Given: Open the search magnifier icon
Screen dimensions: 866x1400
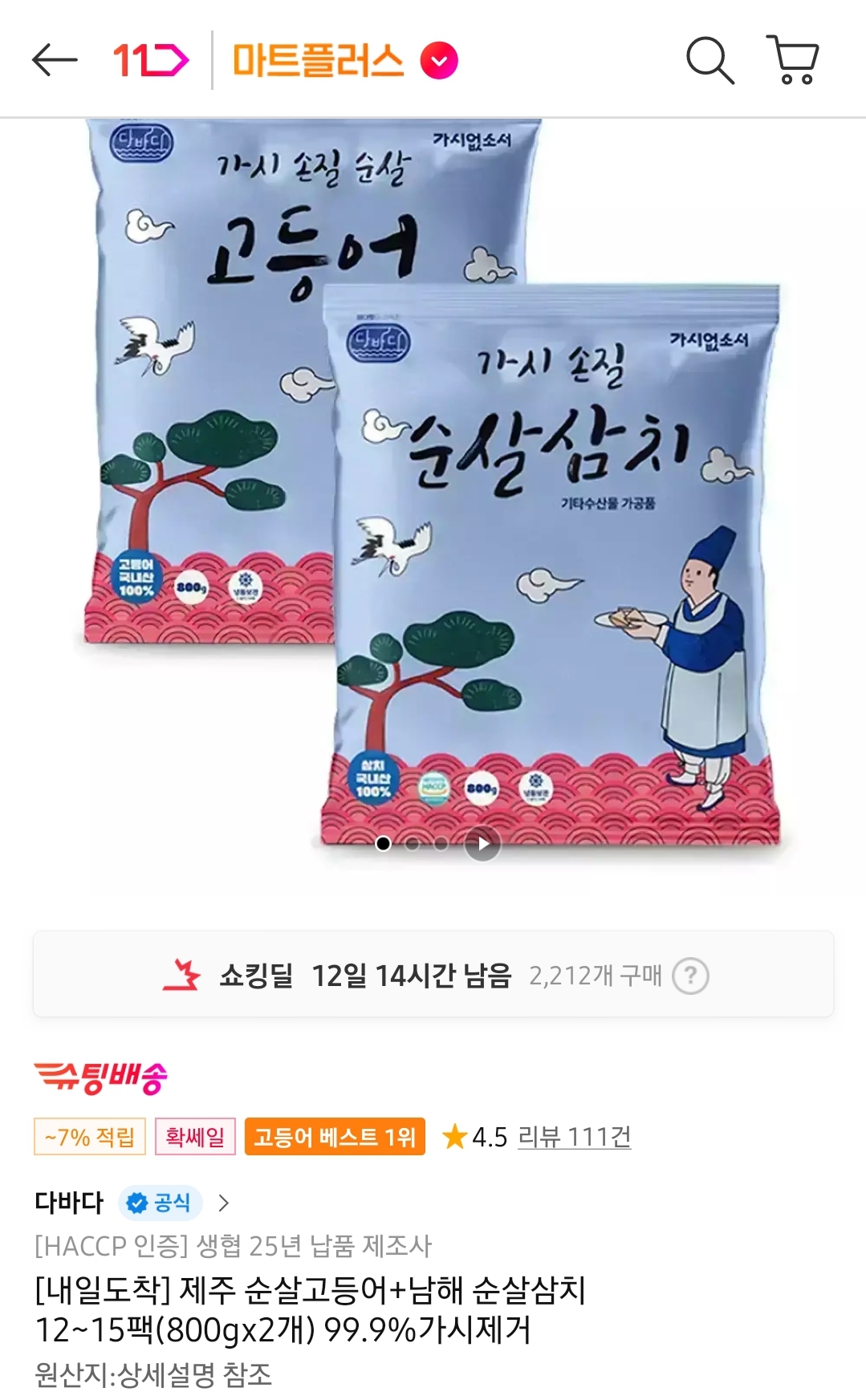Looking at the screenshot, I should tap(710, 60).
